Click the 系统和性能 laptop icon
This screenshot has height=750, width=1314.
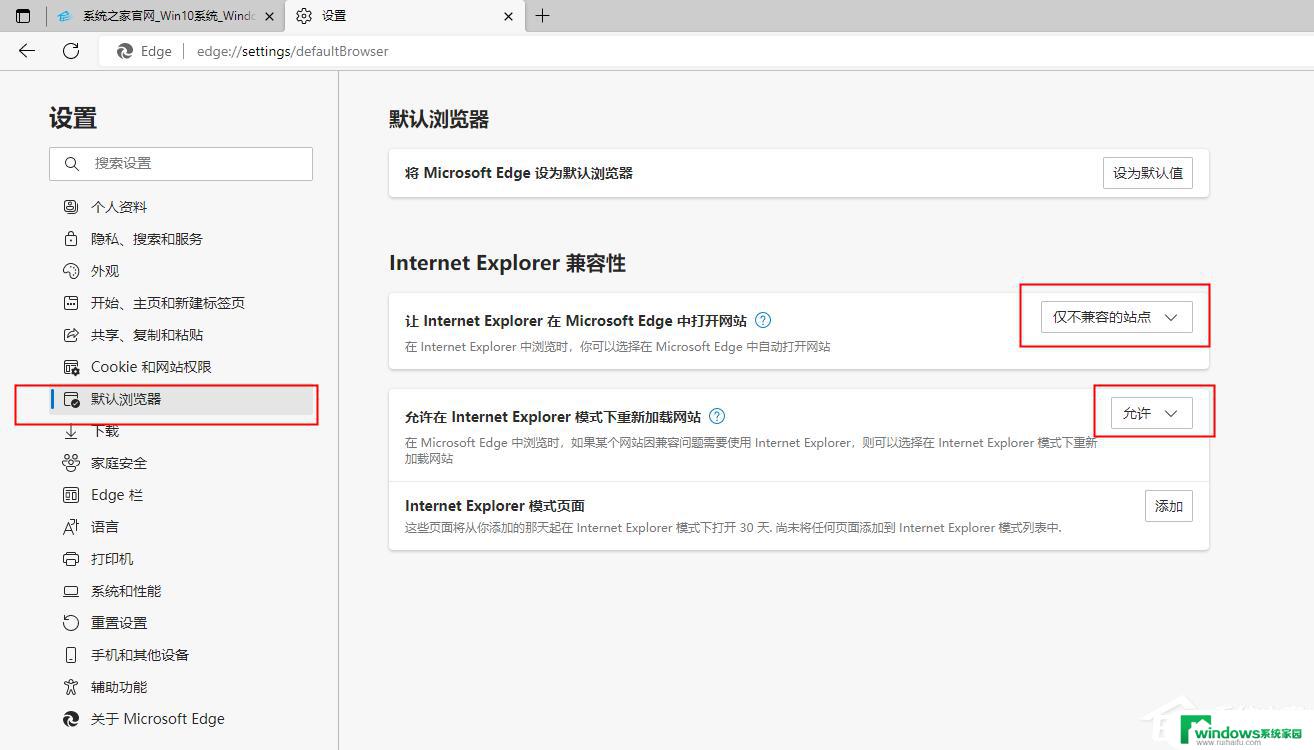[71, 591]
